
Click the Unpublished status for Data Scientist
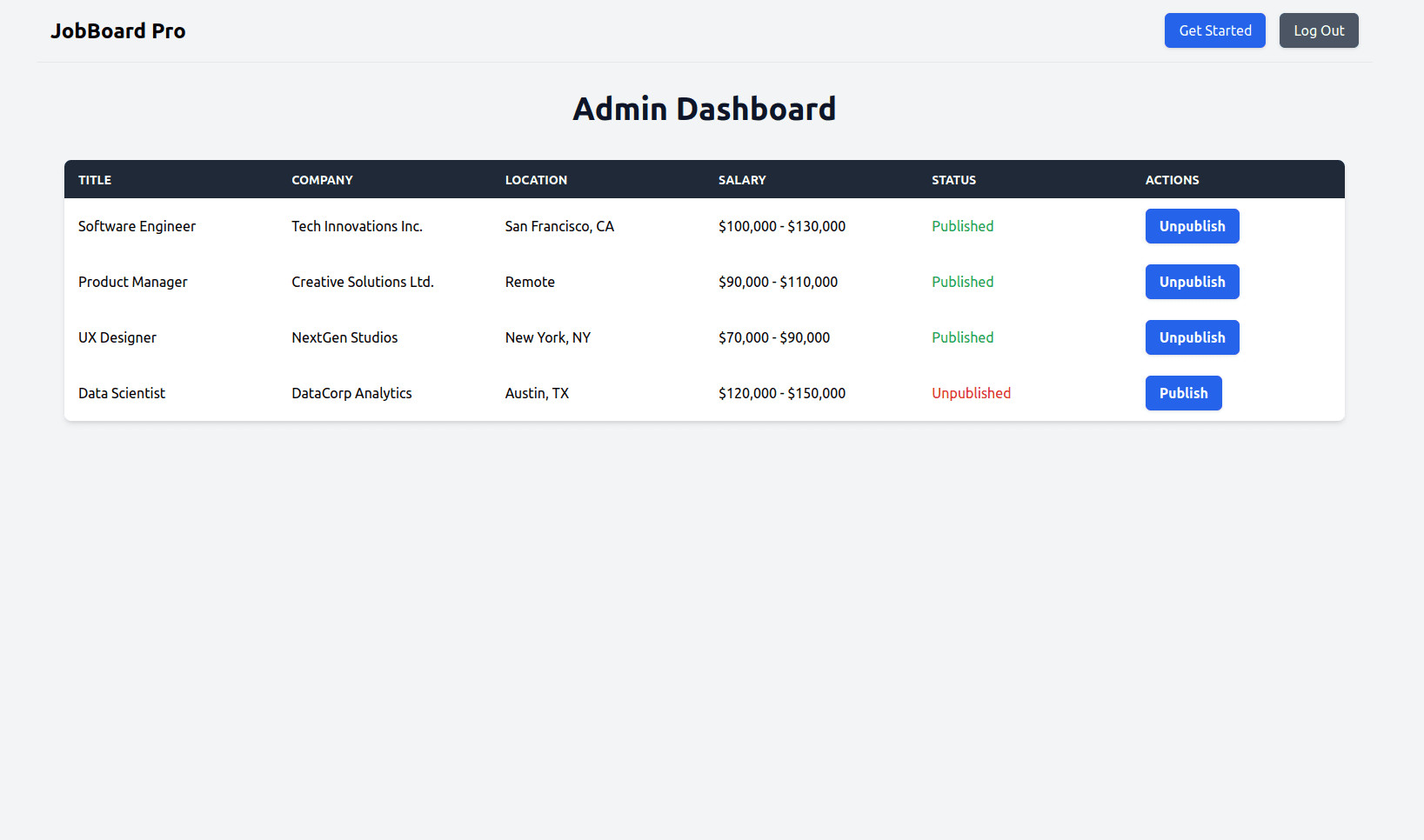coord(971,393)
